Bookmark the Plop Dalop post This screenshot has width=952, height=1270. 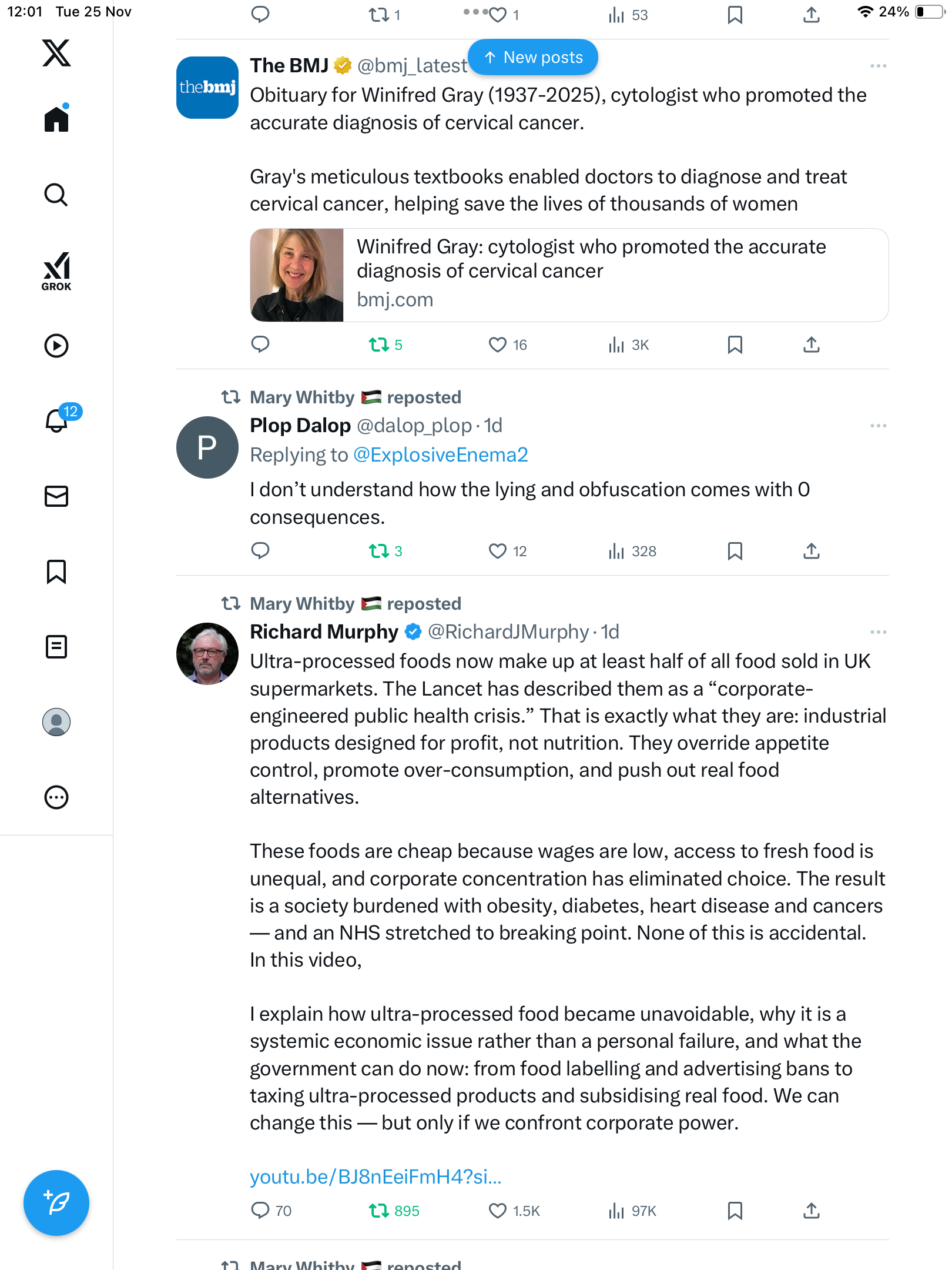point(735,551)
